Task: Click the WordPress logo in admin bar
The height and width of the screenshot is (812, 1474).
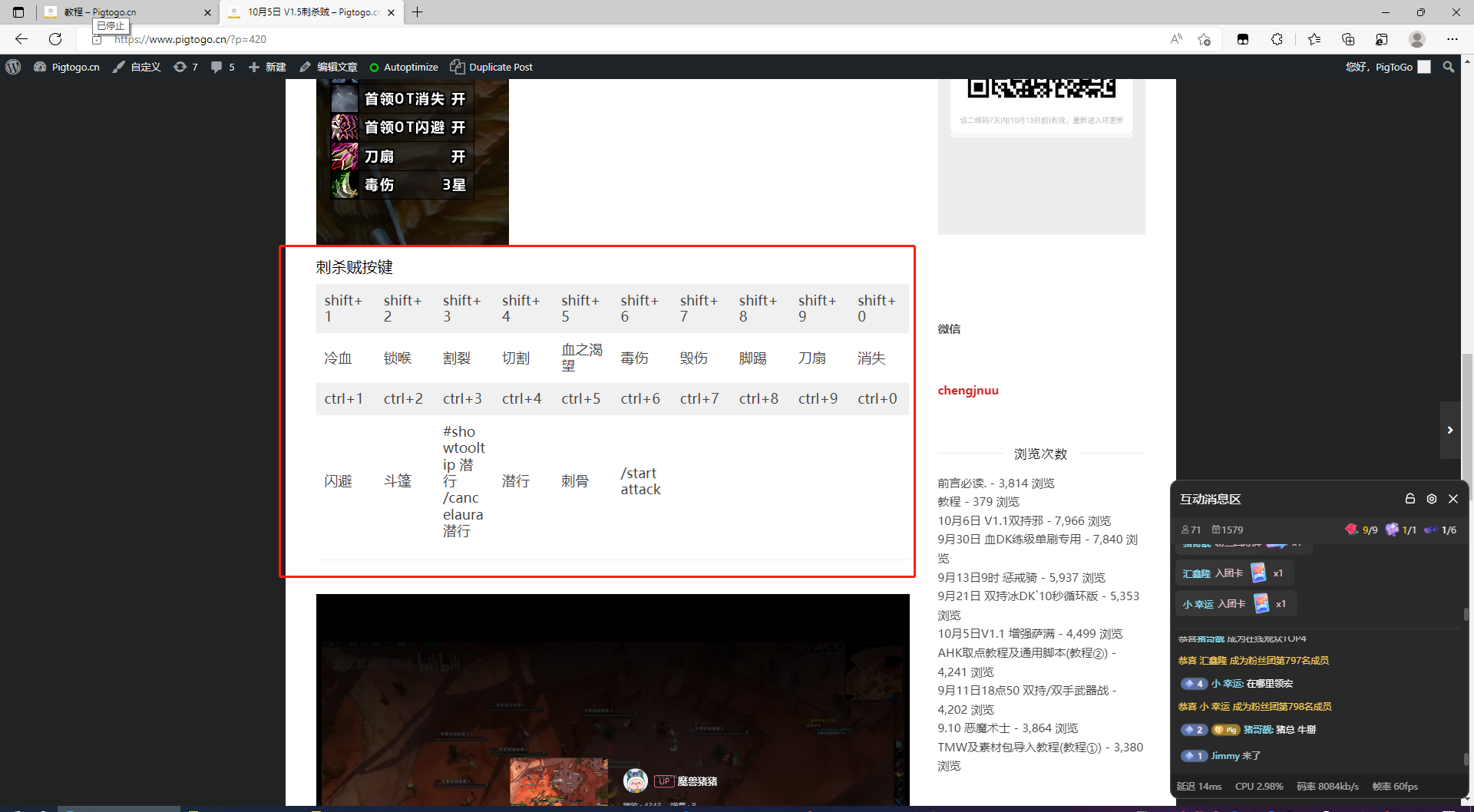Action: pyautogui.click(x=13, y=67)
